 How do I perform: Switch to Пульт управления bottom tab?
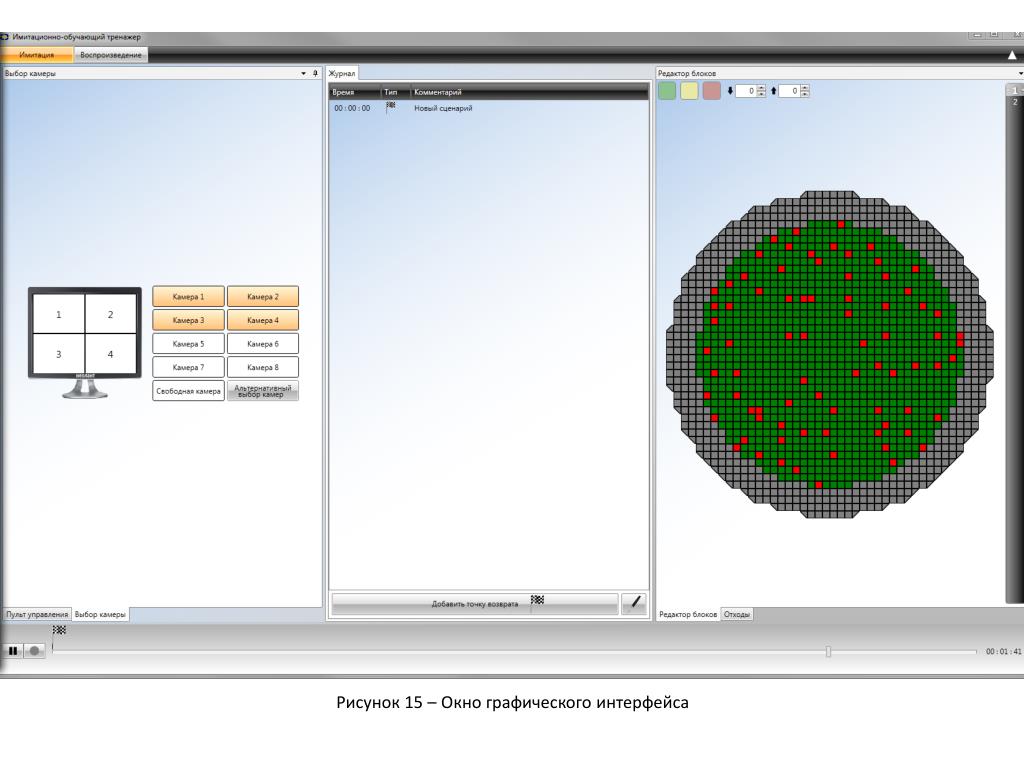(x=37, y=614)
